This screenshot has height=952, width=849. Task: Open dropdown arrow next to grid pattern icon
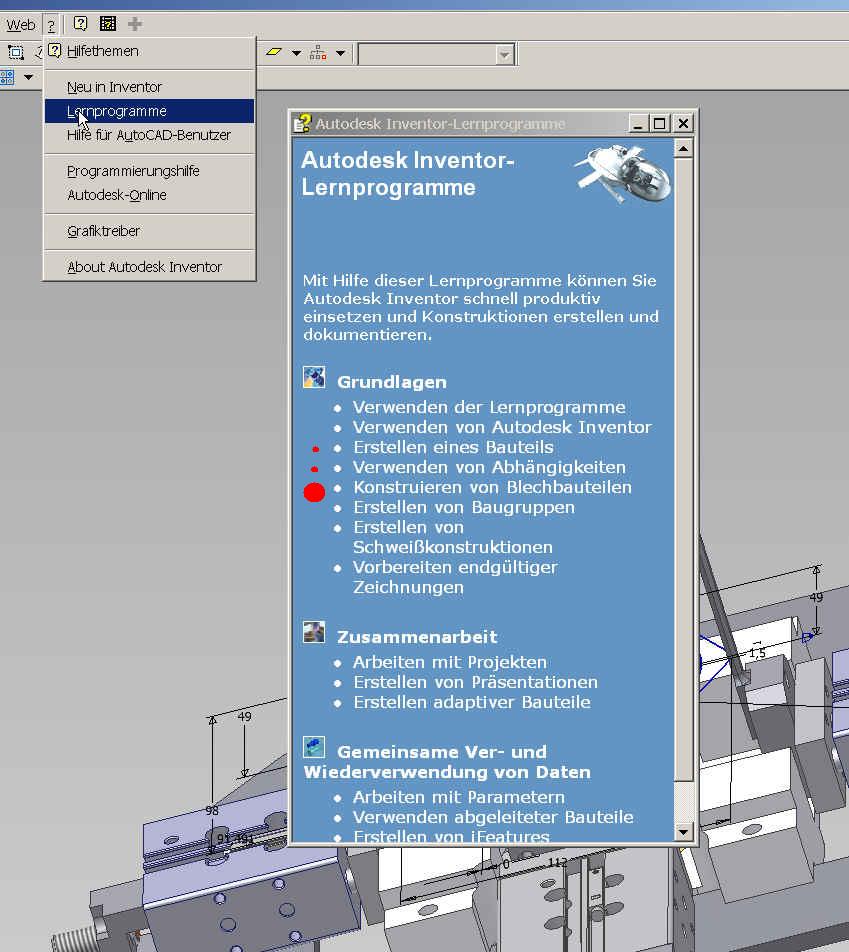(29, 77)
